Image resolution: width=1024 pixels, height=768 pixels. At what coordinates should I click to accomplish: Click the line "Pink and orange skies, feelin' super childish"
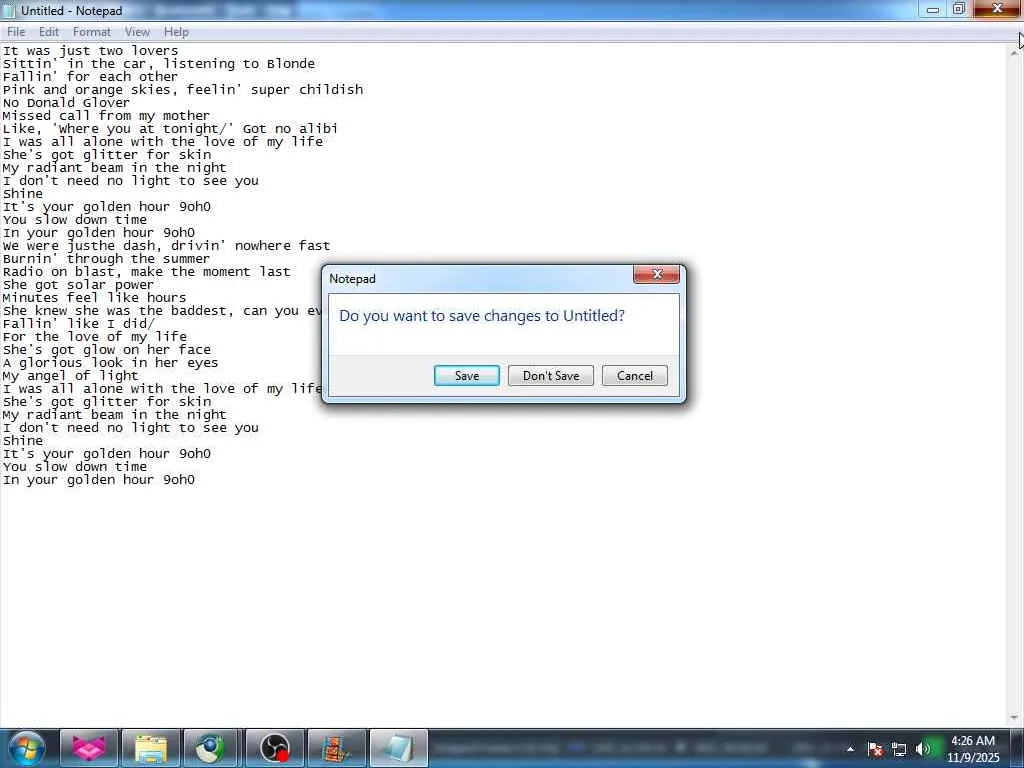(183, 89)
